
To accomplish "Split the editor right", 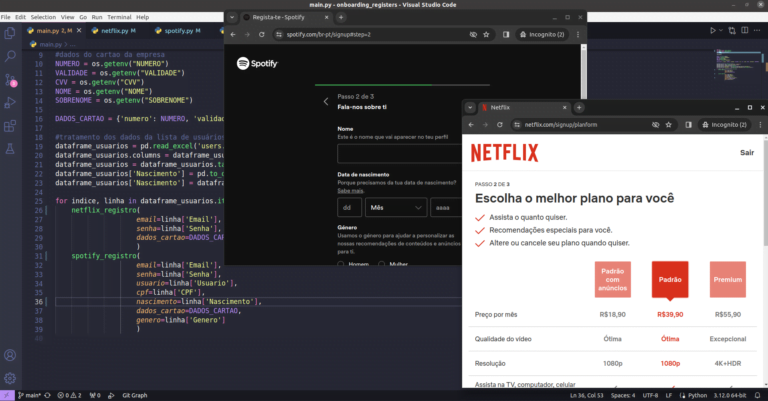I will [x=744, y=30].
